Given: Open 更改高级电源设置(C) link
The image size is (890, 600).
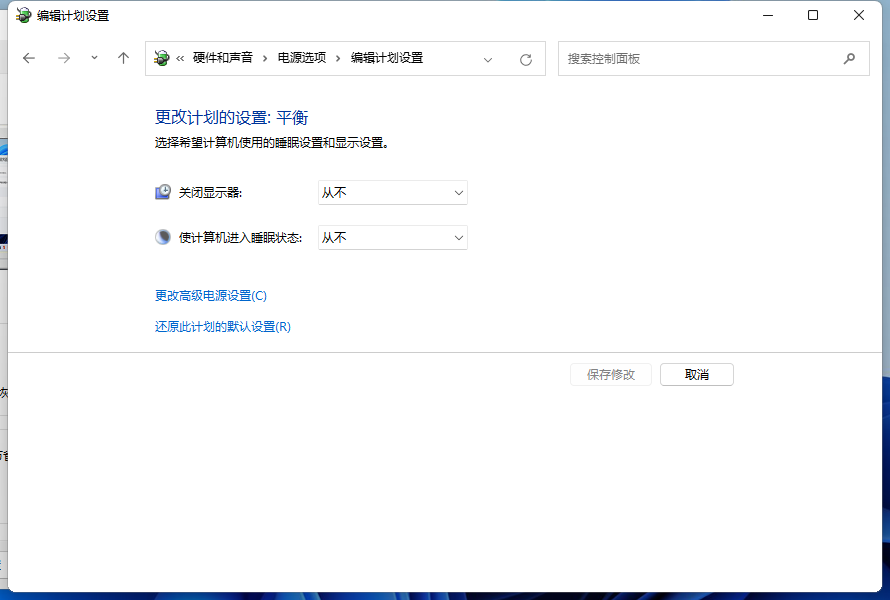Looking at the screenshot, I should click(211, 295).
